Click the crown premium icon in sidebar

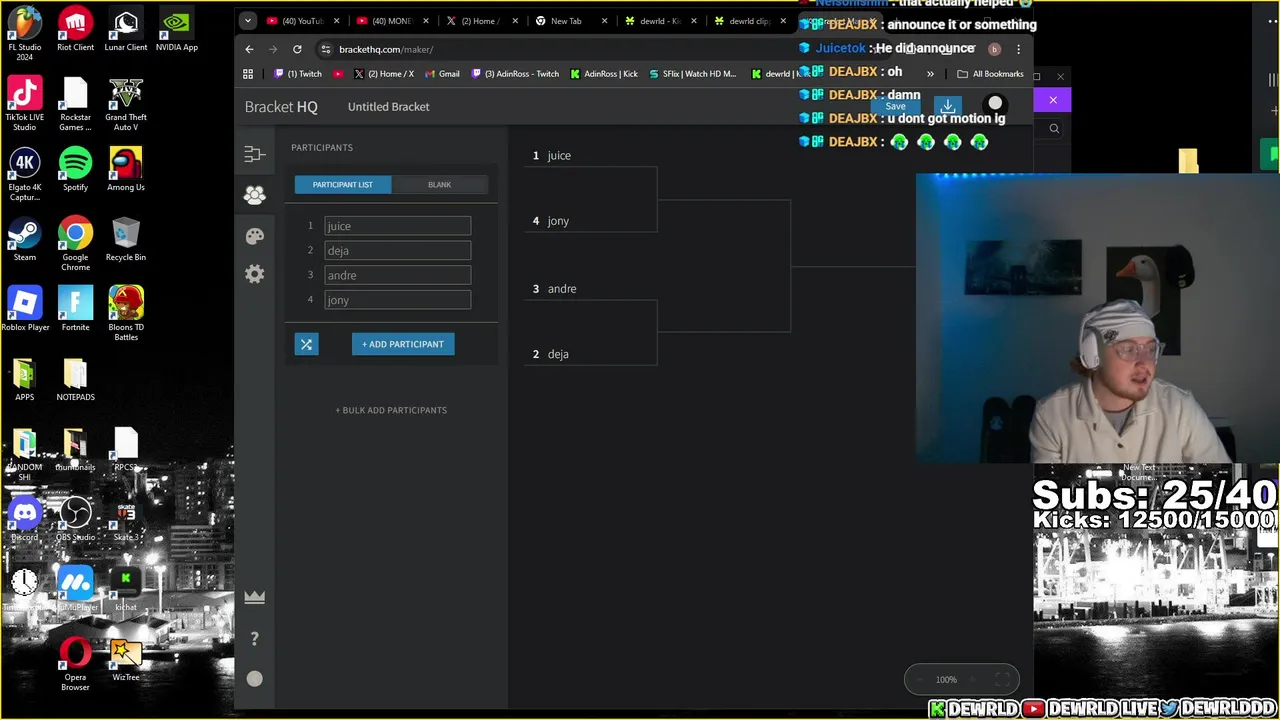pos(254,597)
